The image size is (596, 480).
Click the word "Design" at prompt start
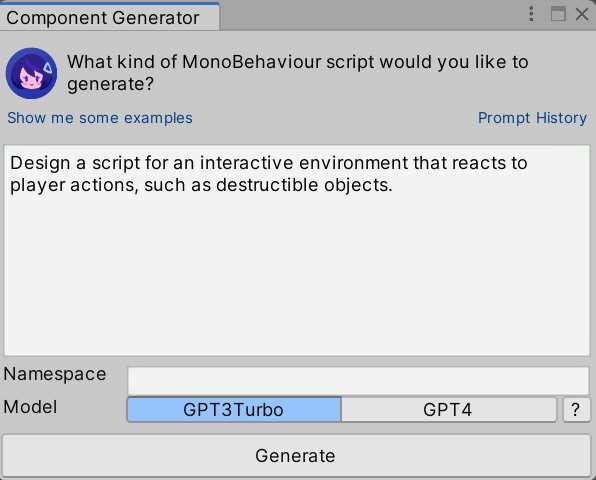tap(40, 163)
